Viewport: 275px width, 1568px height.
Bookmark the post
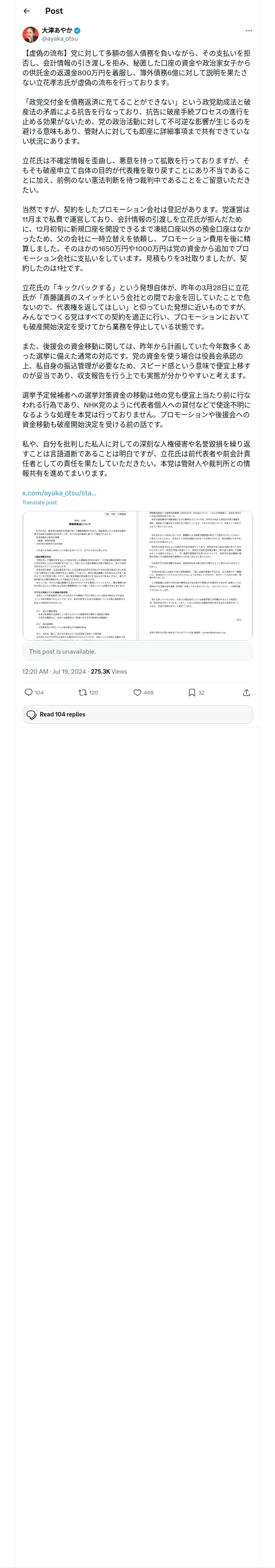(x=191, y=693)
